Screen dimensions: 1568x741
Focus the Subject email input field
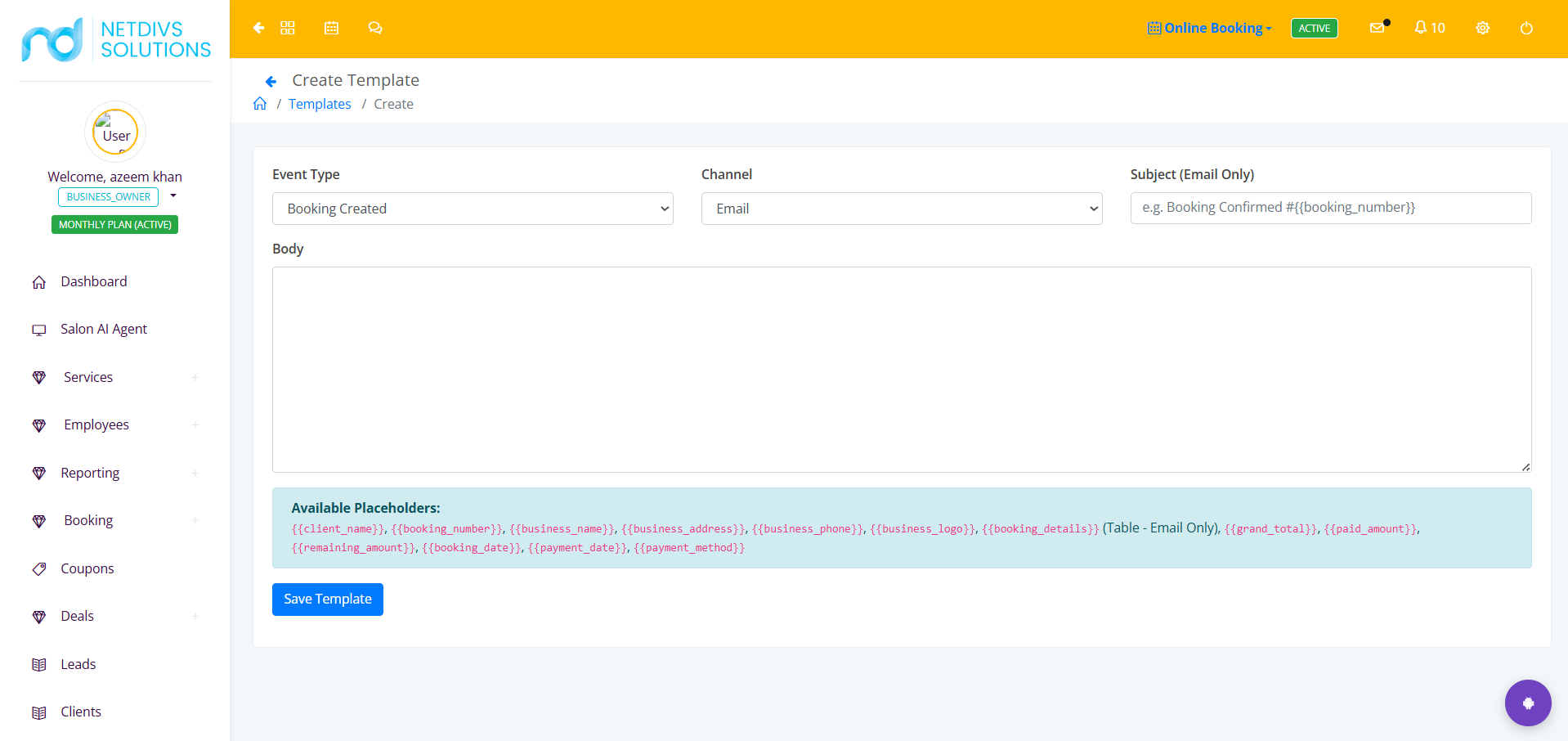coord(1331,208)
